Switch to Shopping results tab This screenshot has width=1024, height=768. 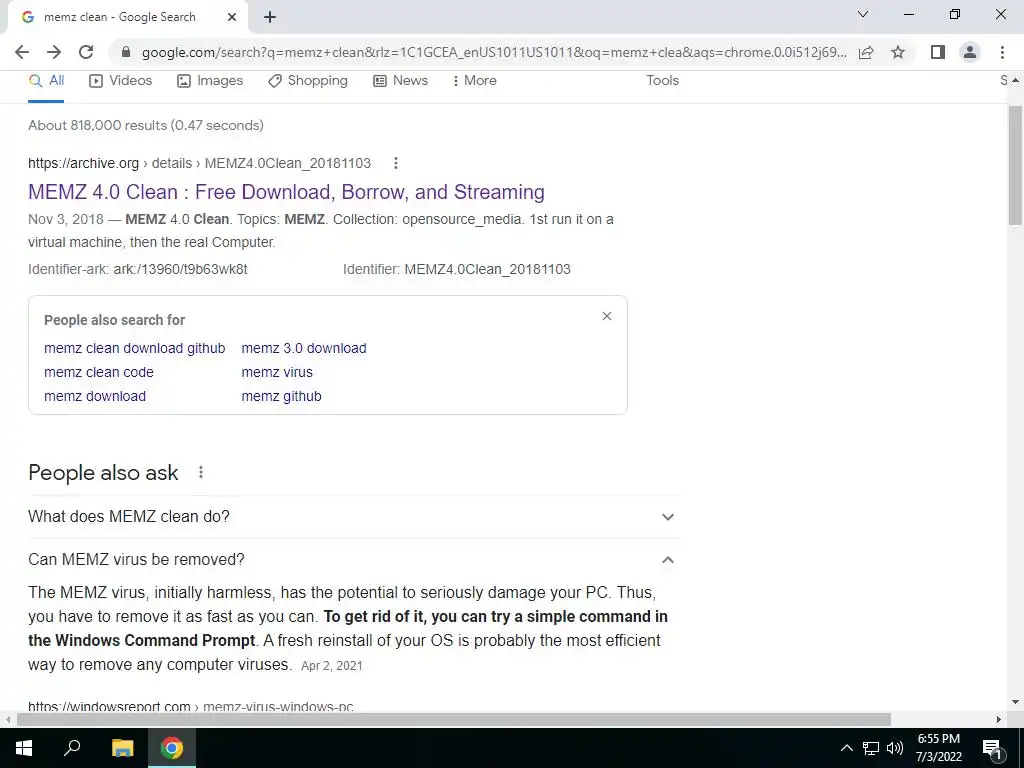(x=308, y=80)
